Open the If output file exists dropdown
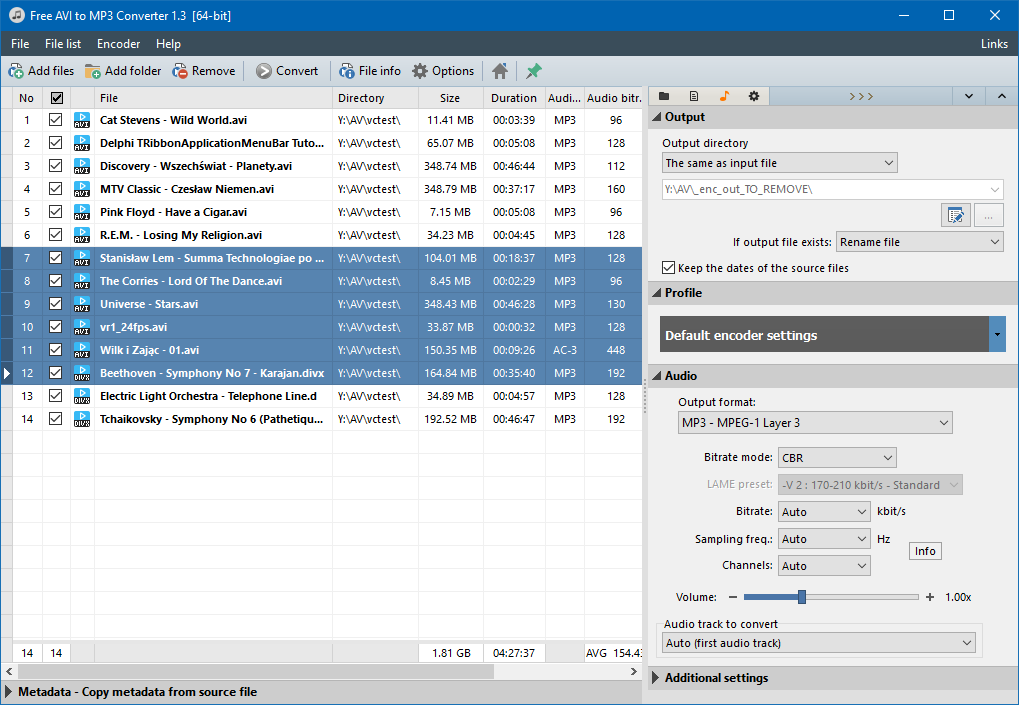 920,242
